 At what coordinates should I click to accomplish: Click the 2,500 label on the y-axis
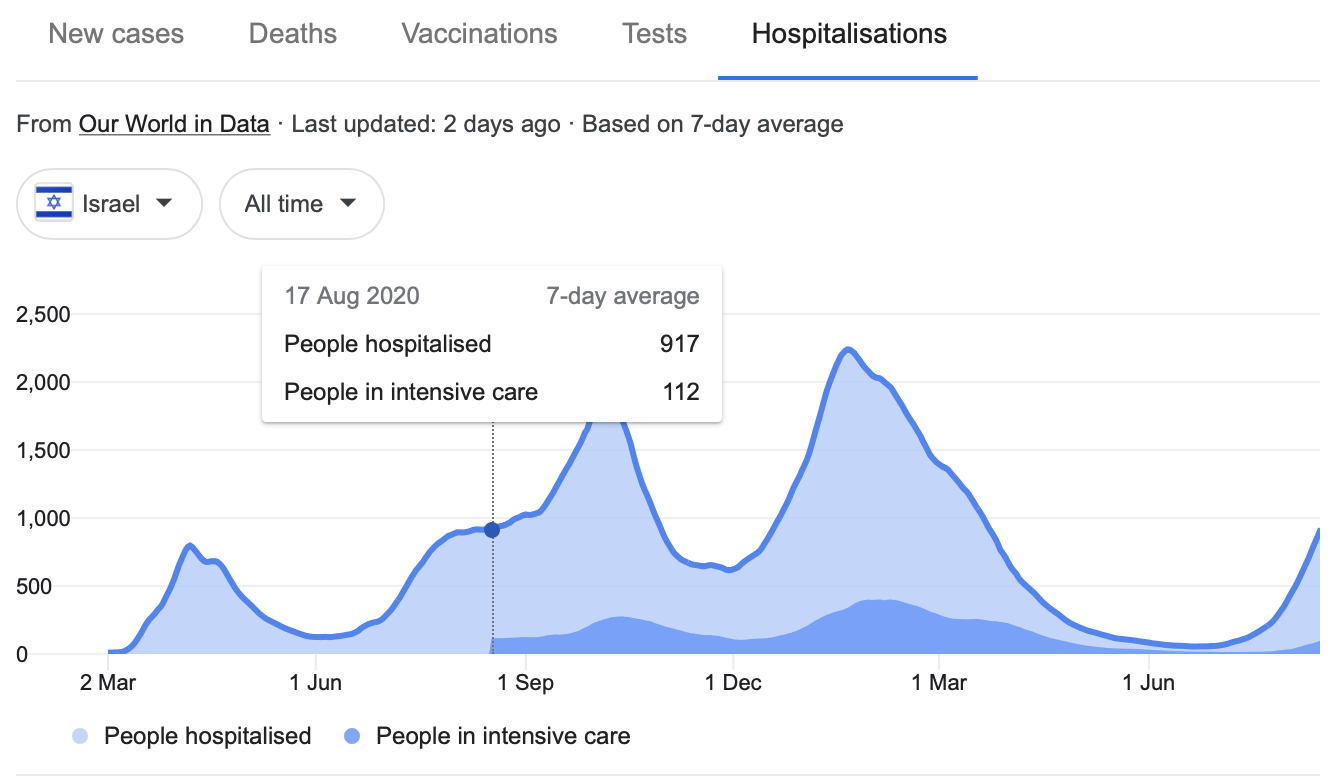44,315
